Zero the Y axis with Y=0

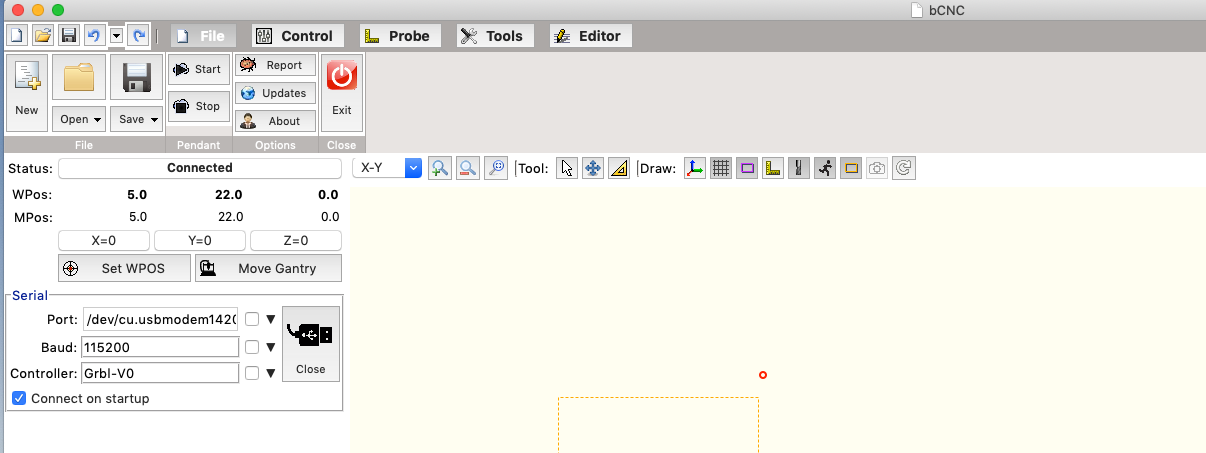200,241
